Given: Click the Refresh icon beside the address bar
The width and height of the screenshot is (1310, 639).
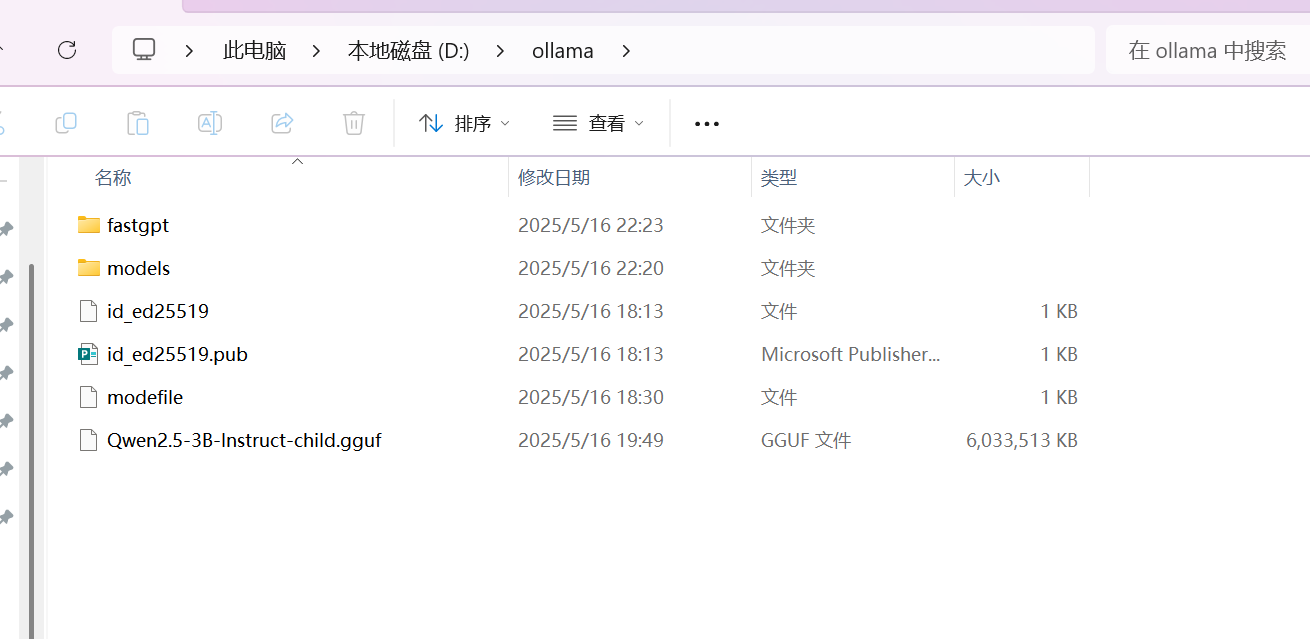Looking at the screenshot, I should point(67,50).
